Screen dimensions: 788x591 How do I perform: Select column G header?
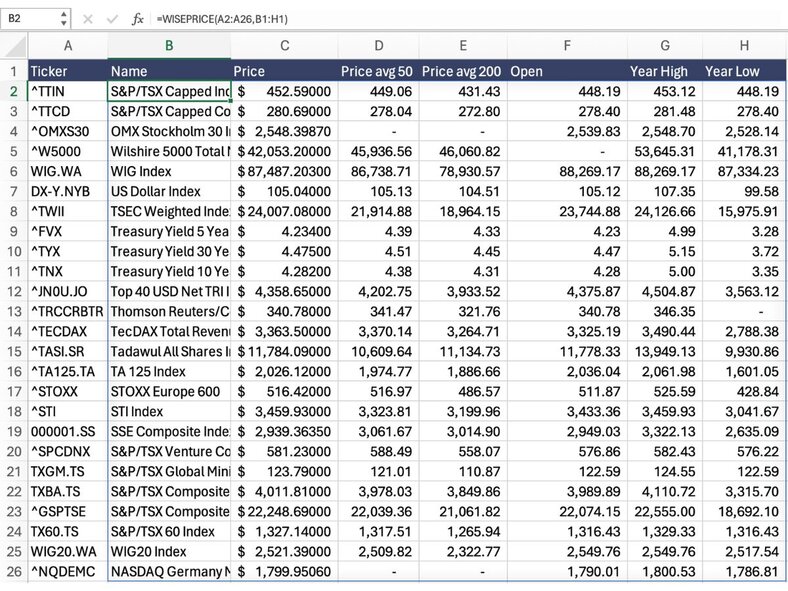pos(664,46)
